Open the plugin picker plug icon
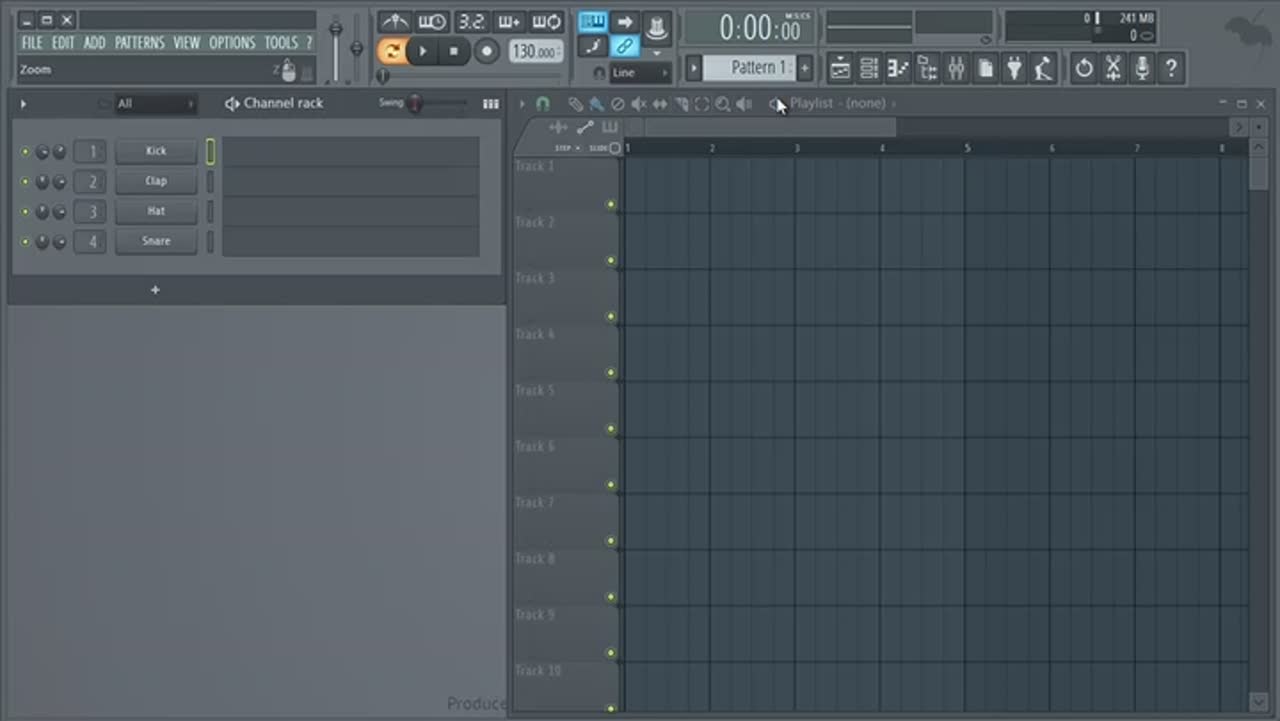This screenshot has width=1280, height=721. pyautogui.click(x=1014, y=68)
